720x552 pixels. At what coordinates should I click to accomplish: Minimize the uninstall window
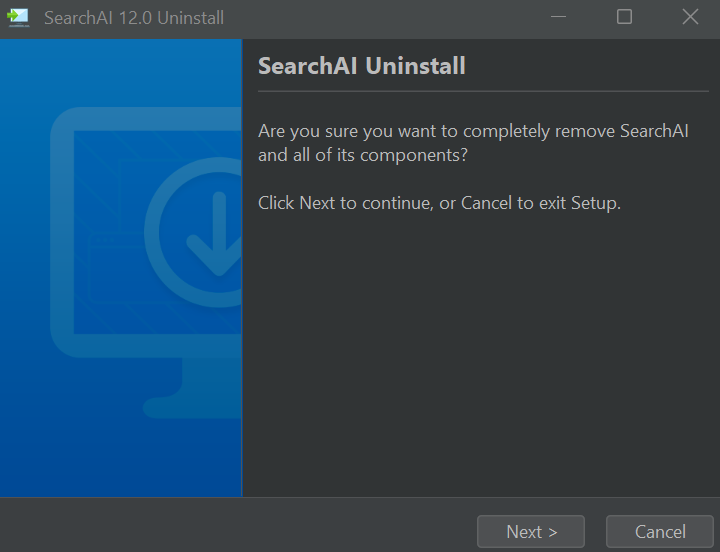(x=558, y=17)
